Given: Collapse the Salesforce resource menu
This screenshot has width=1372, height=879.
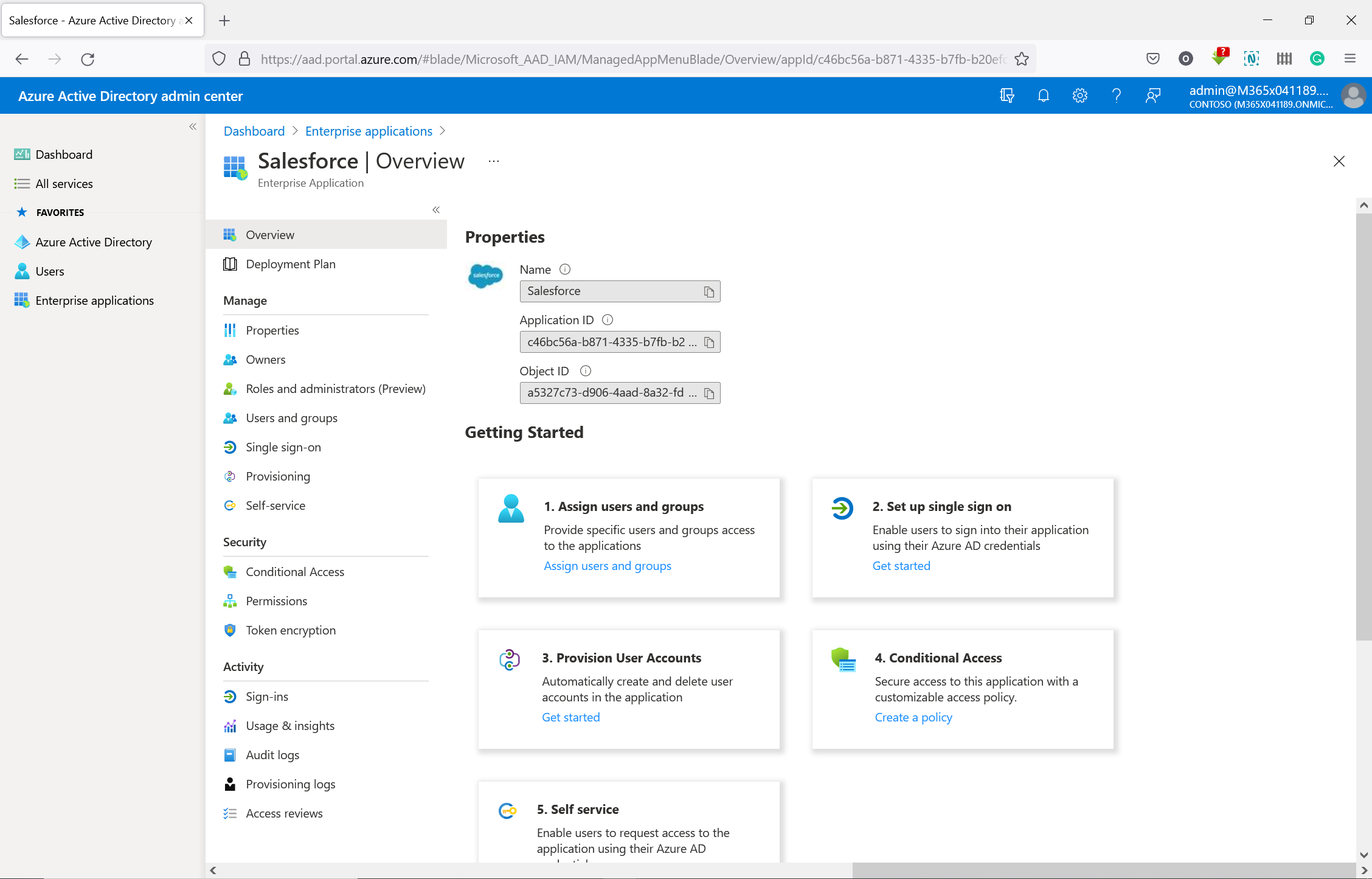Looking at the screenshot, I should click(436, 210).
